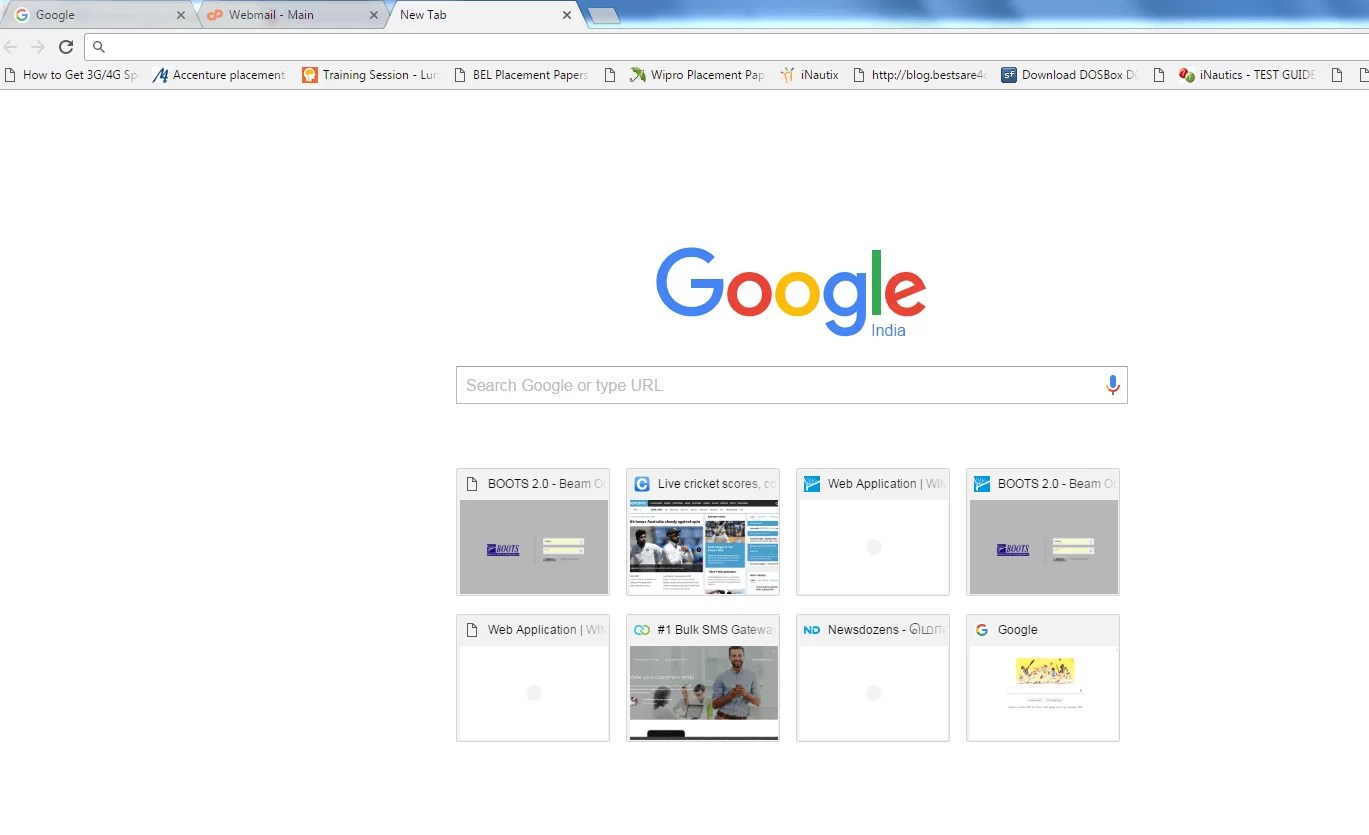Open the Newsdozens tile
Image resolution: width=1369 pixels, height=835 pixels.
tap(873, 678)
